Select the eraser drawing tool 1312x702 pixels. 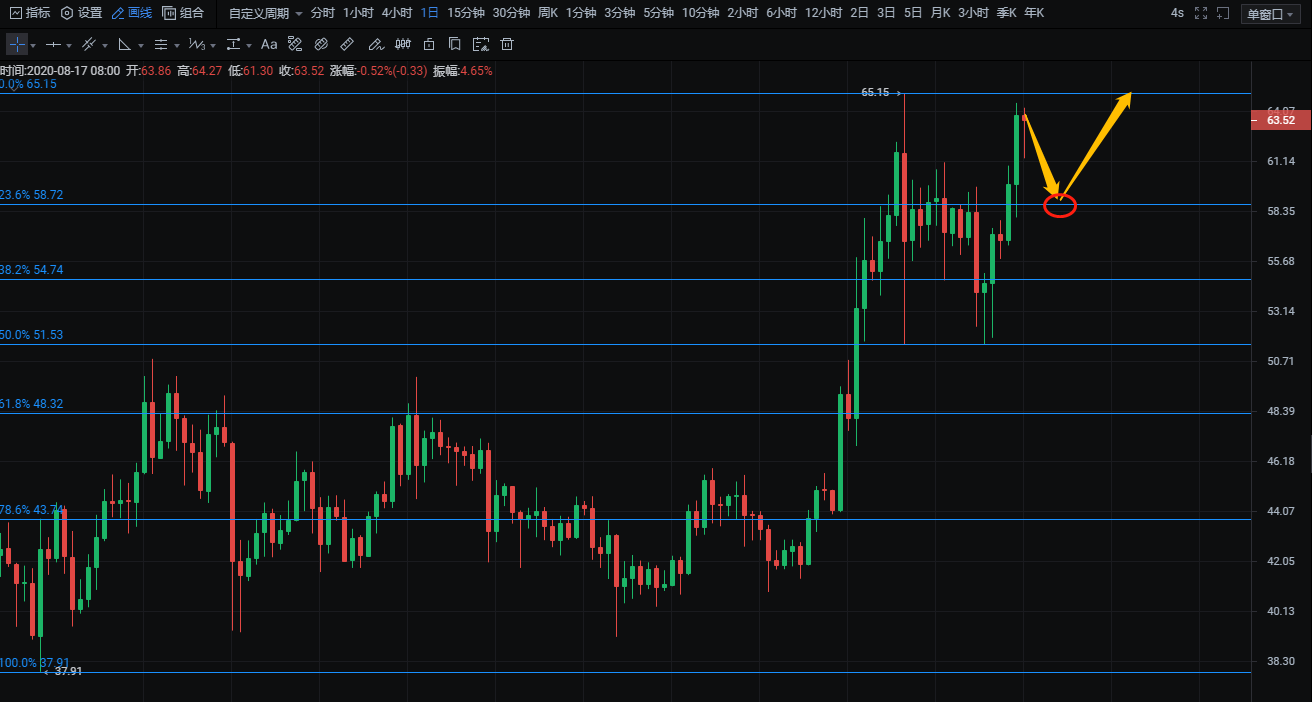click(x=321, y=45)
